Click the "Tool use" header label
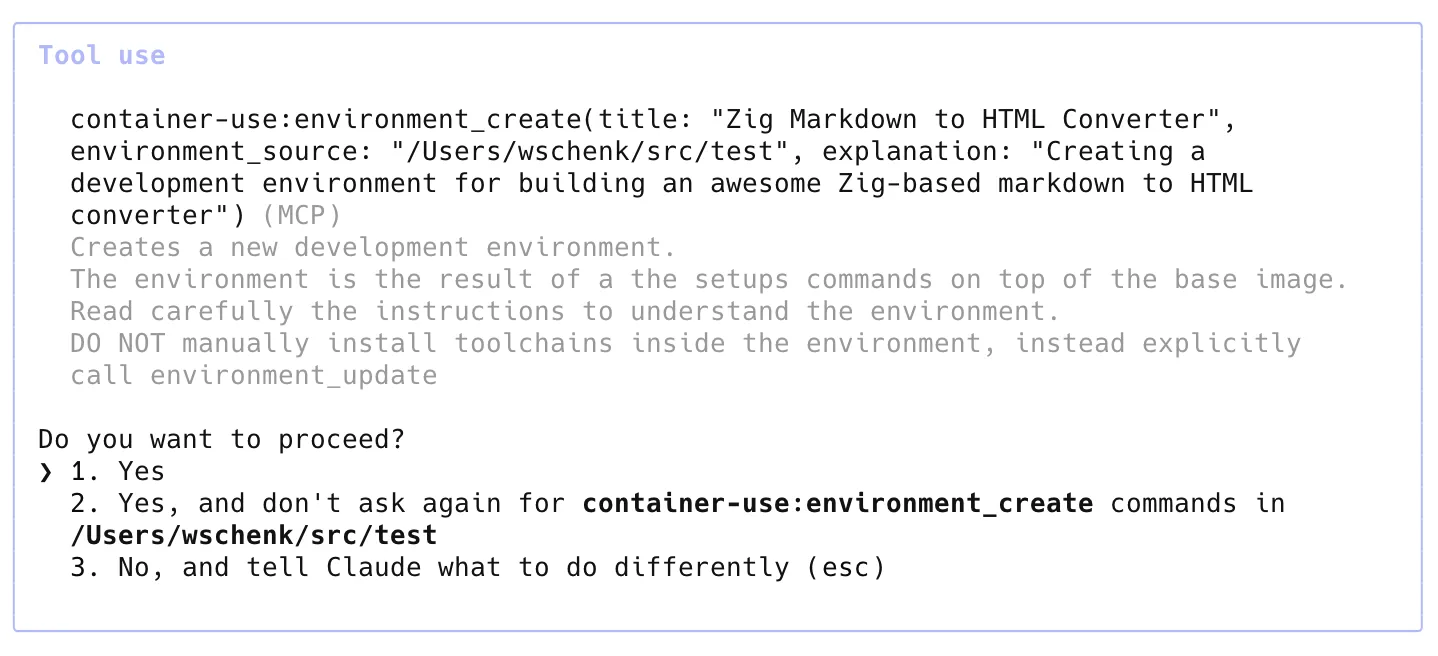Image resolution: width=1438 pixels, height=656 pixels. pos(102,55)
